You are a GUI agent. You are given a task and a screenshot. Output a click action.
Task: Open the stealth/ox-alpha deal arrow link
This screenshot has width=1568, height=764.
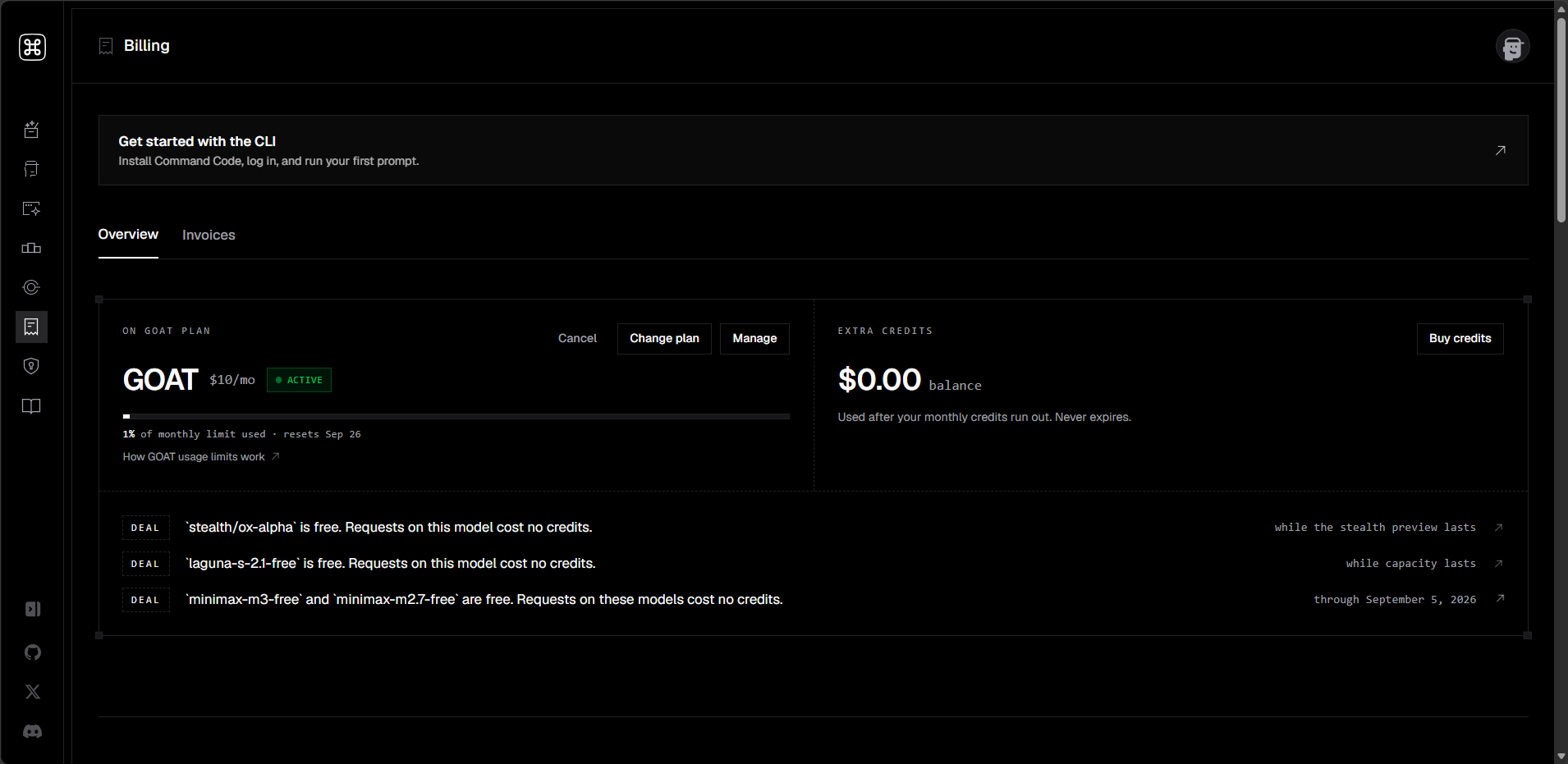[x=1499, y=527]
